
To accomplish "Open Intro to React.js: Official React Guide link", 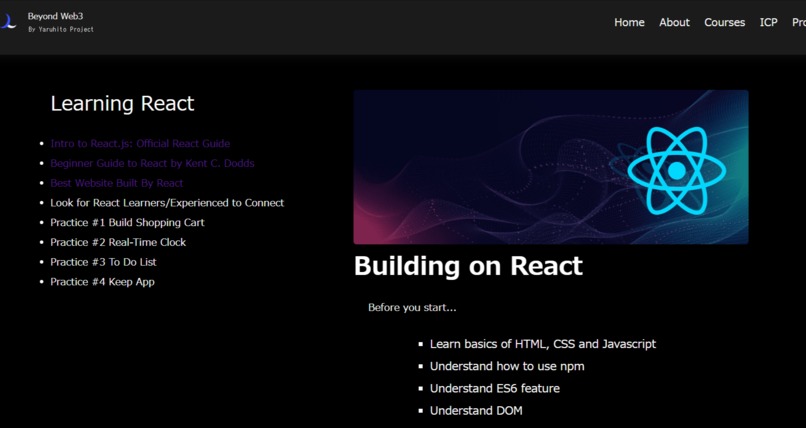I will pyautogui.click(x=140, y=143).
